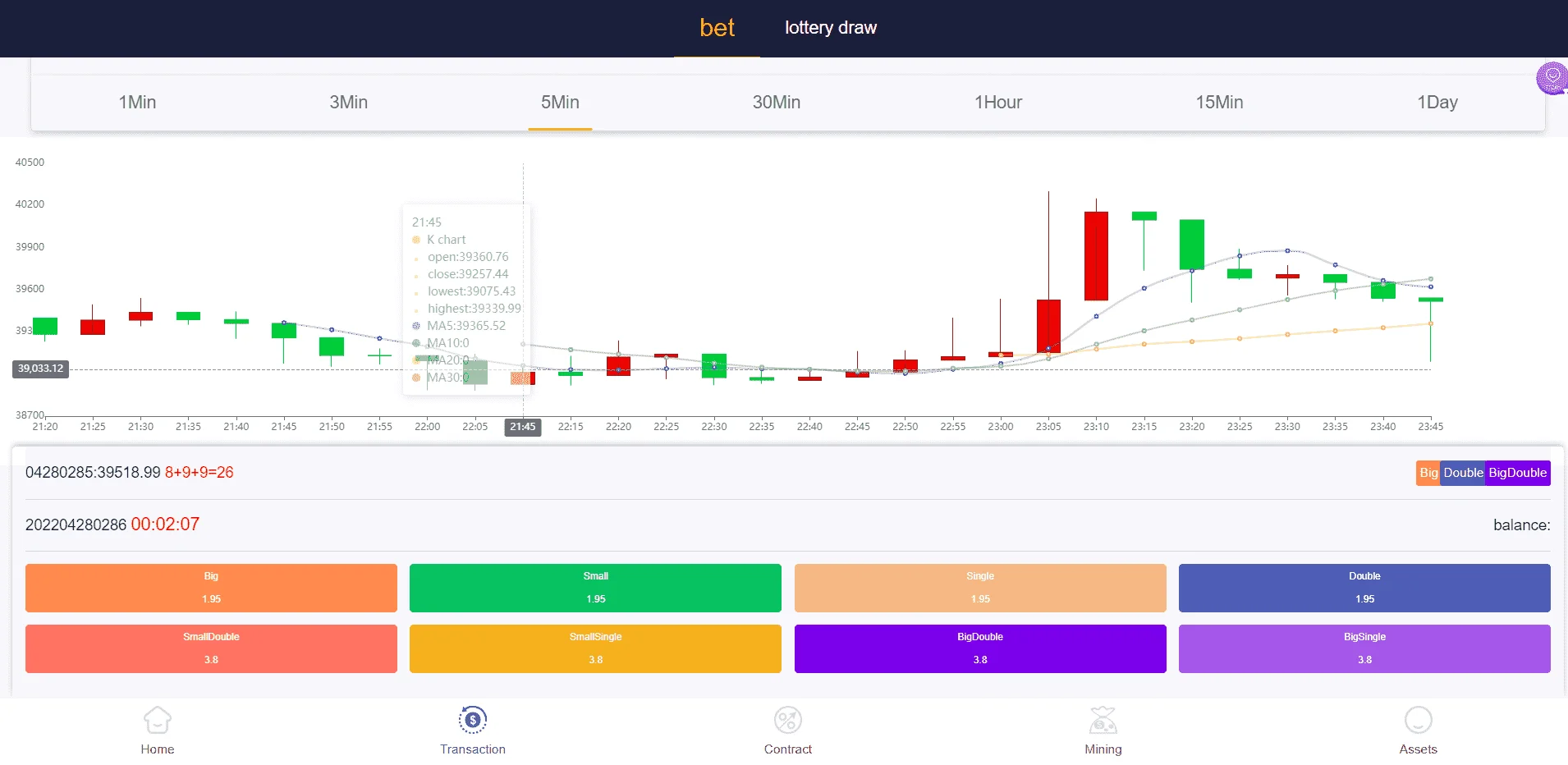Click the draw result 04280285:39518.99

pyautogui.click(x=93, y=473)
